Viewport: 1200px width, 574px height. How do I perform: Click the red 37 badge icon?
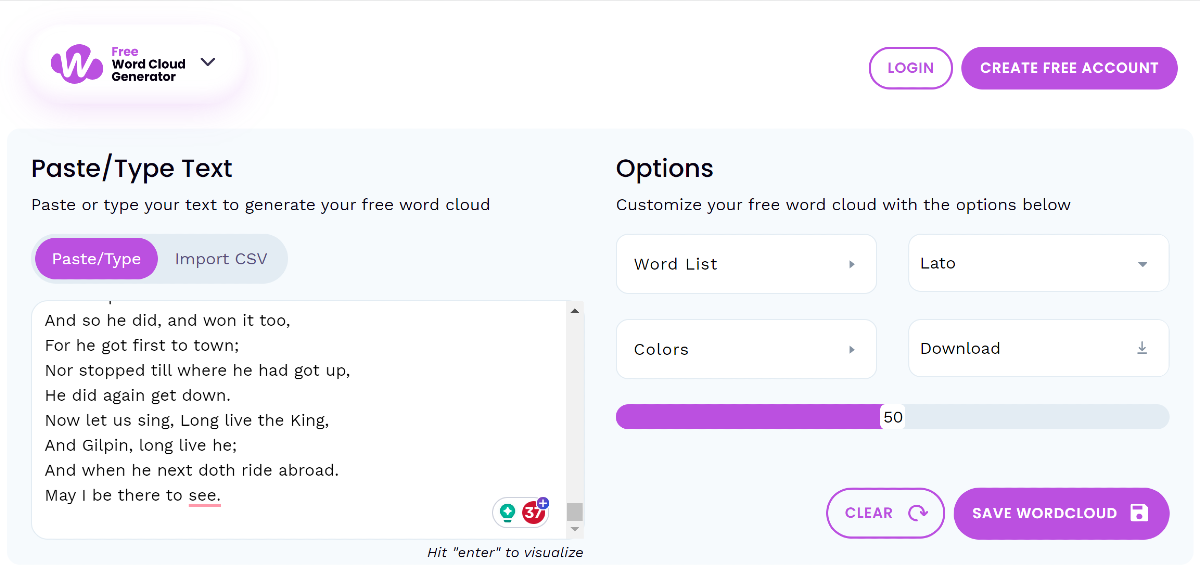pos(534,513)
